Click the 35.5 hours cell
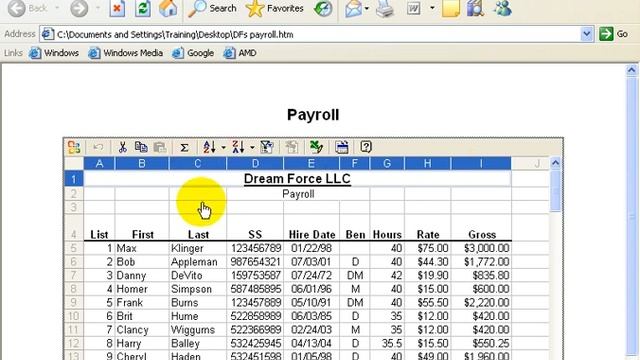640x360 pixels. [387, 343]
